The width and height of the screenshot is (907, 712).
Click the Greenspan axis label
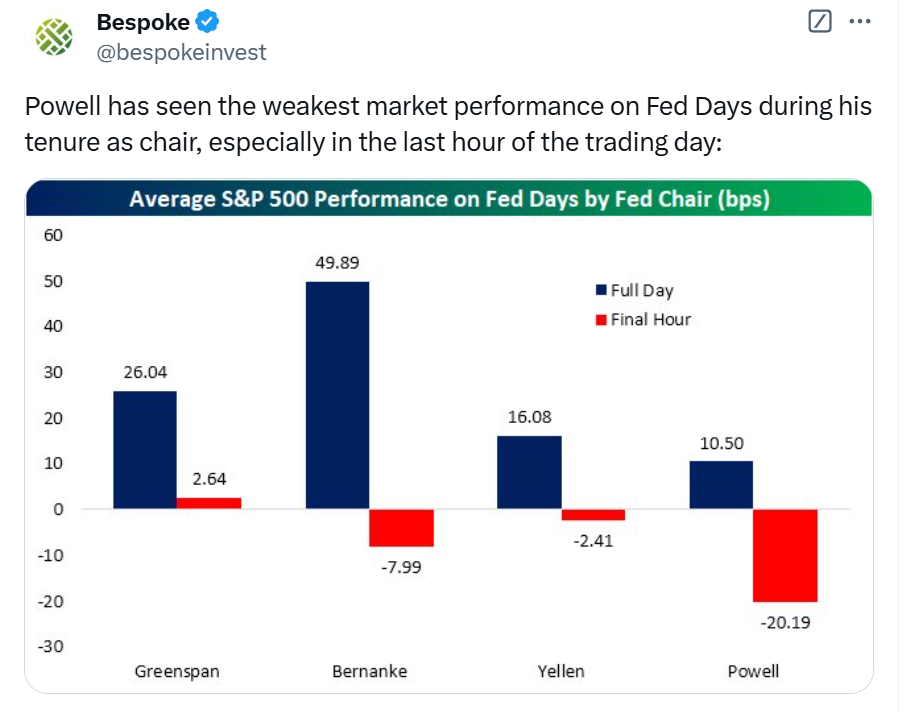[x=177, y=671]
